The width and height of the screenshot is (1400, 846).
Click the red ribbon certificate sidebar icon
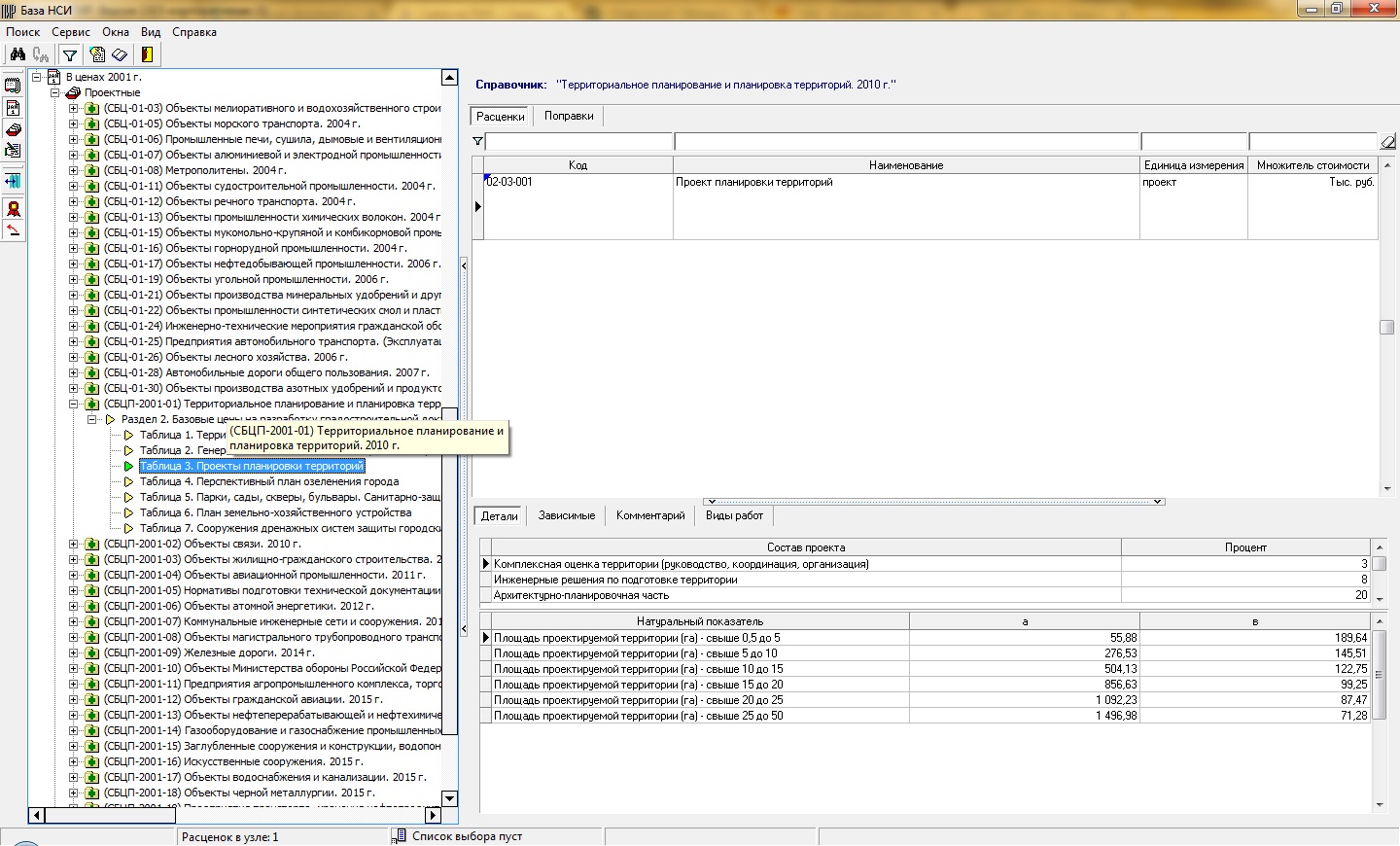point(13,209)
